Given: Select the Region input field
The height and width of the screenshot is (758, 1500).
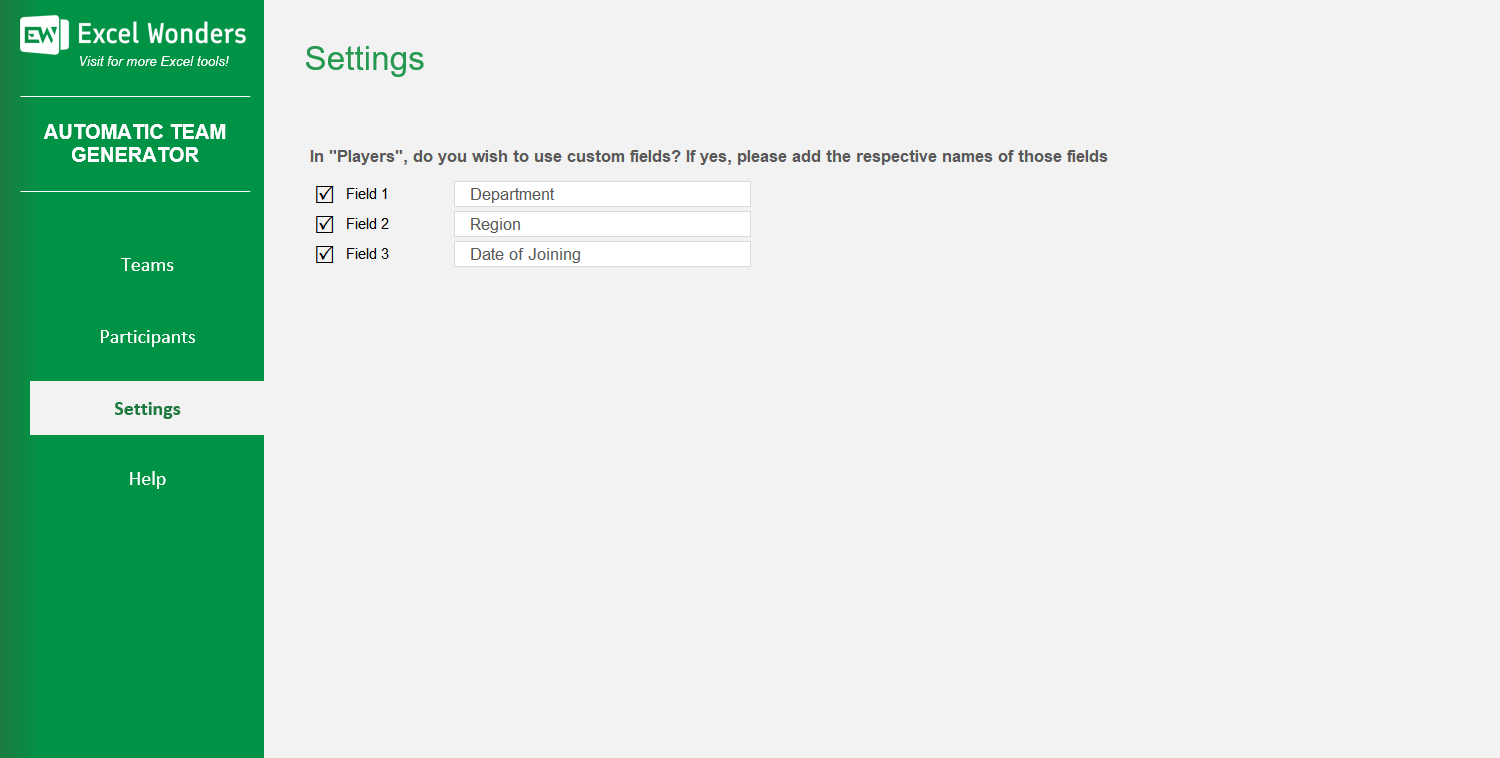Looking at the screenshot, I should 600,223.
